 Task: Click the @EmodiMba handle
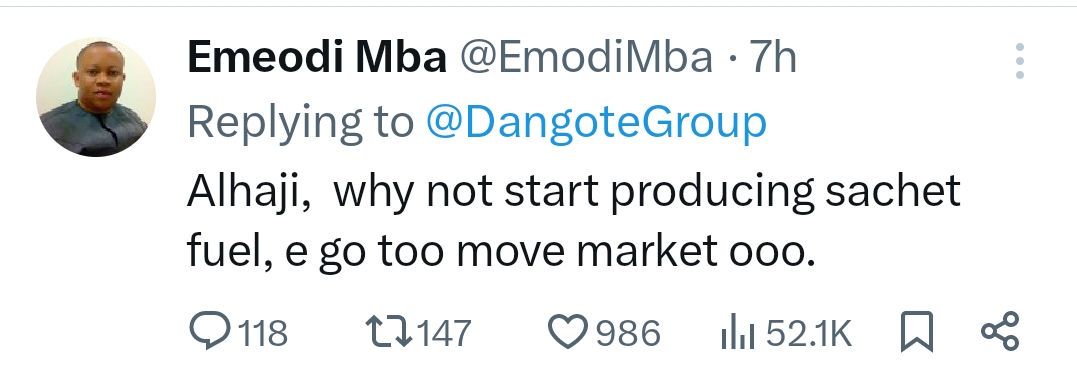[586, 57]
